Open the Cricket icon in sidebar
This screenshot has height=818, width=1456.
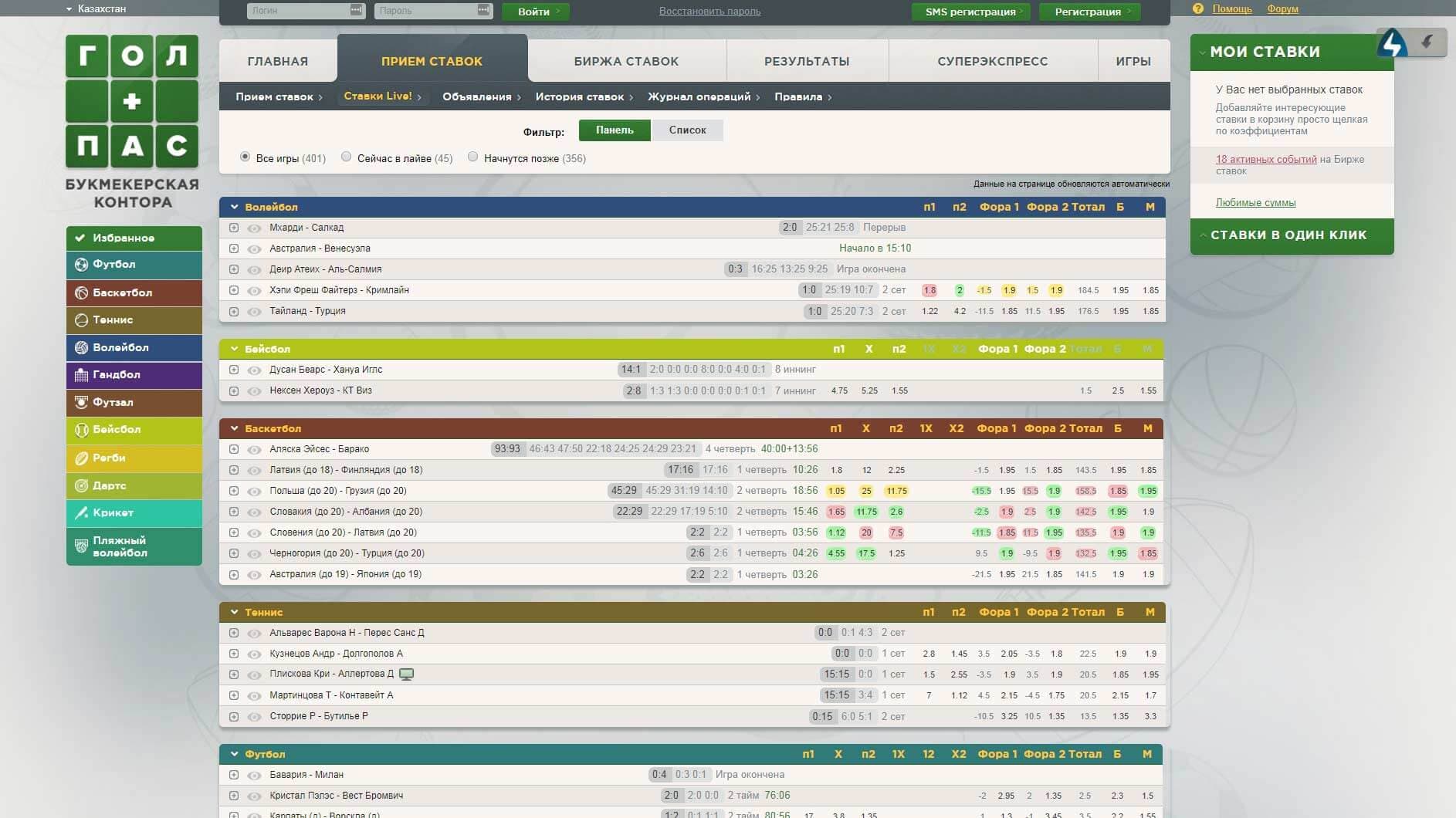[81, 512]
